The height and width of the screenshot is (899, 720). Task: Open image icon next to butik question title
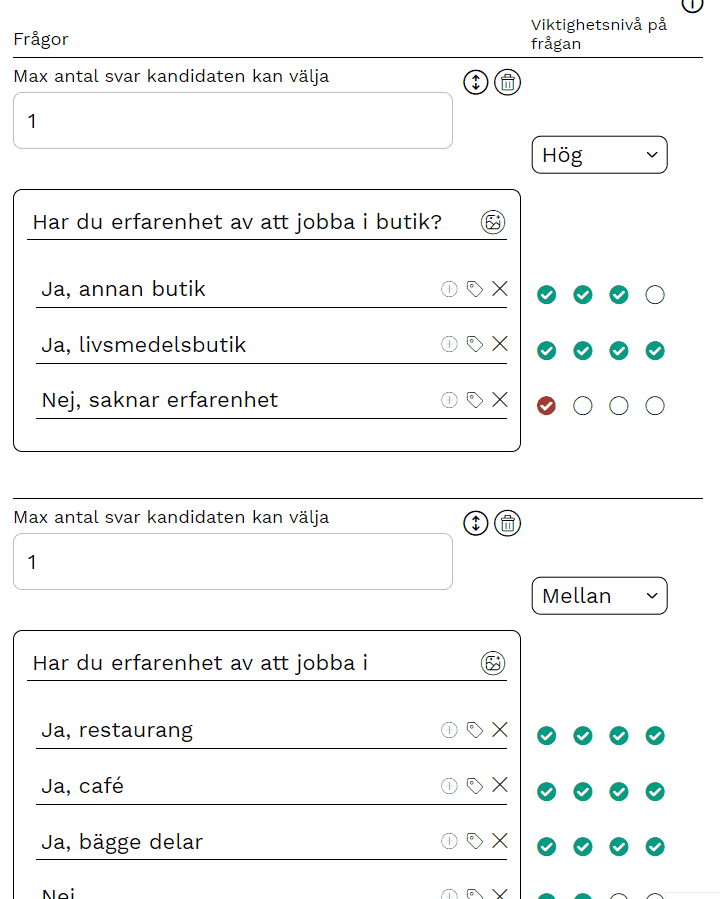tap(492, 221)
